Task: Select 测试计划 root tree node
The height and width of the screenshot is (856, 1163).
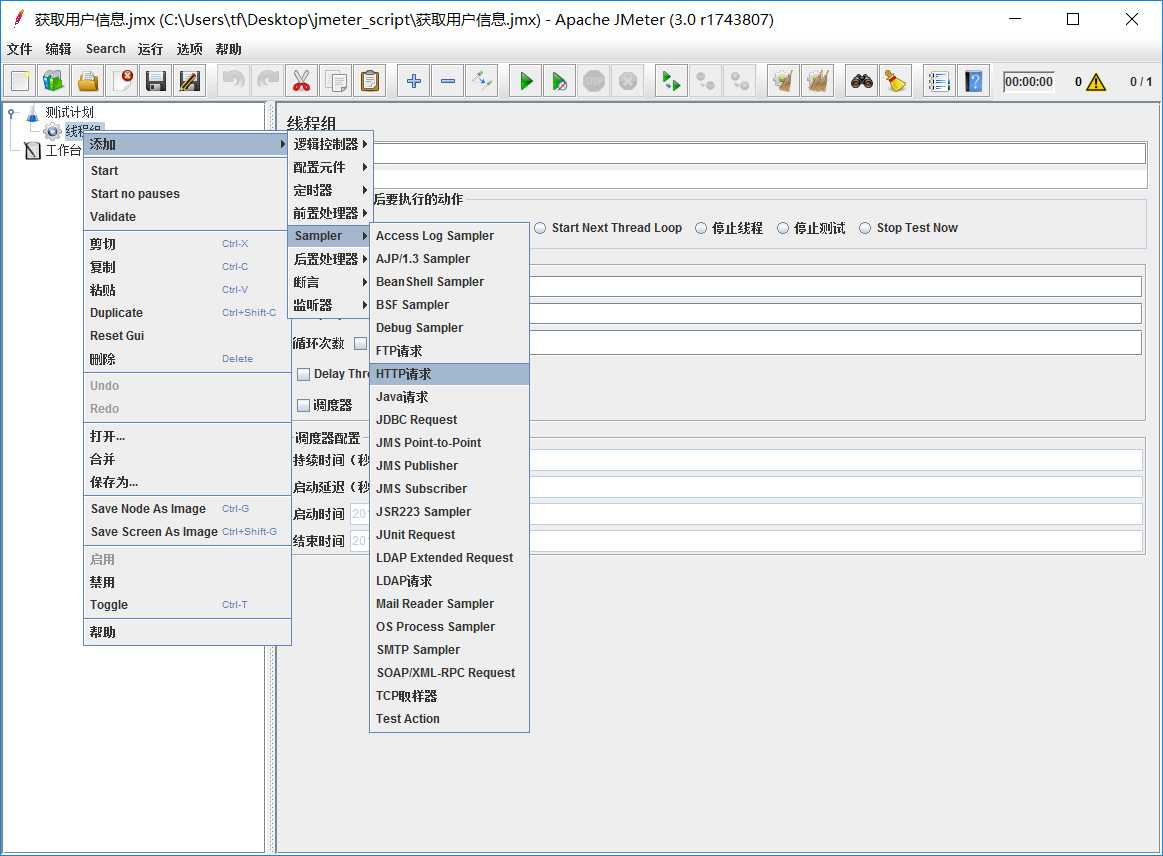Action: (69, 112)
